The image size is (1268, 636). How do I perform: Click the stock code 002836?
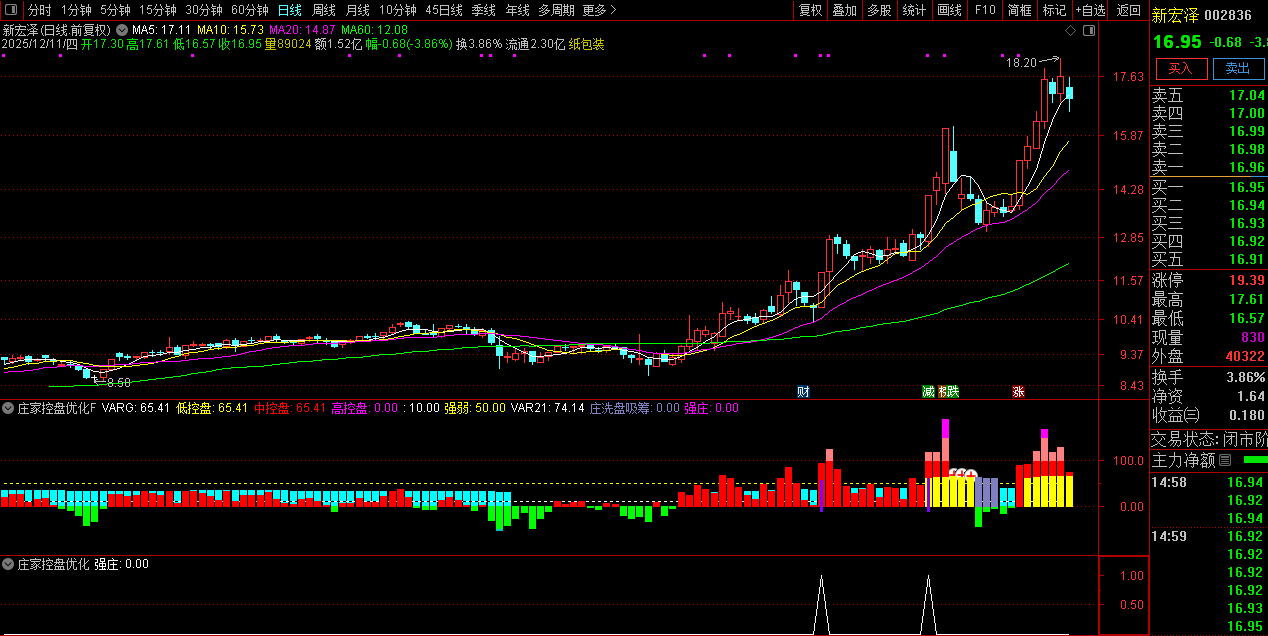pos(1228,15)
